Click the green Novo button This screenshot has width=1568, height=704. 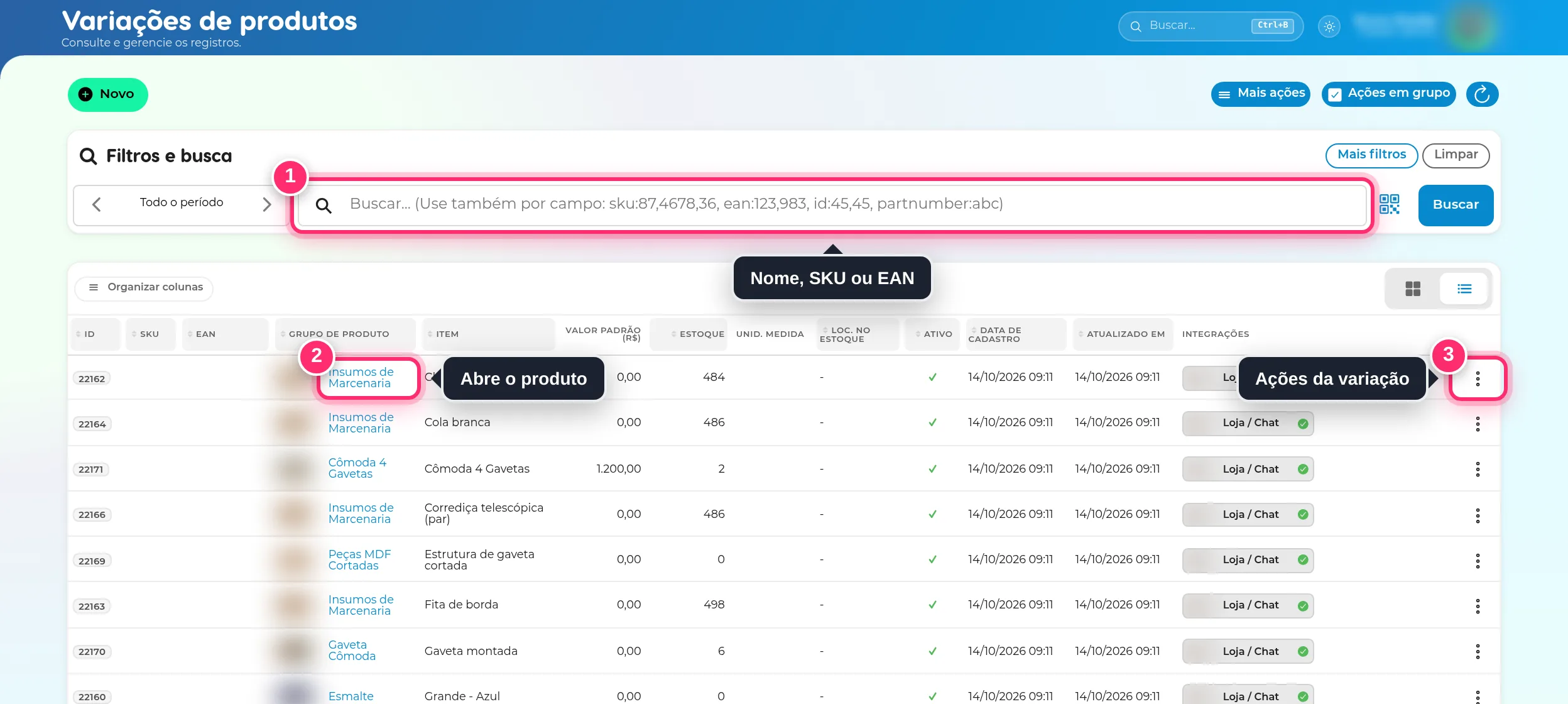coord(108,94)
